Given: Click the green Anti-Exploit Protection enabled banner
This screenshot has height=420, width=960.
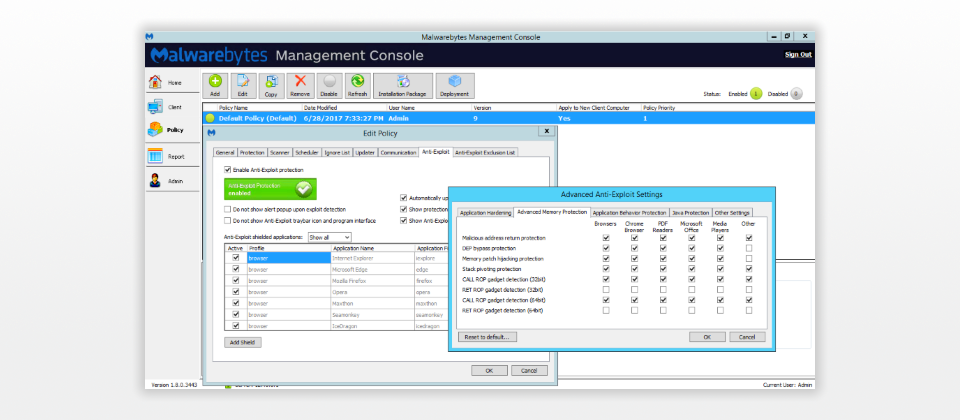Looking at the screenshot, I should tap(270, 189).
